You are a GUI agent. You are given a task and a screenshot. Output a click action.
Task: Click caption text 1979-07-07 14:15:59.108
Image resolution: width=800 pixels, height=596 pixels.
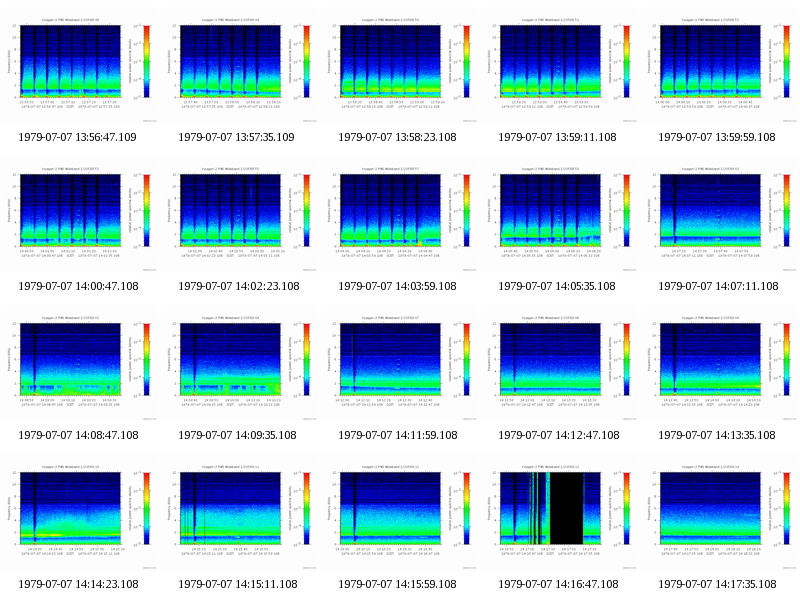coord(397,584)
